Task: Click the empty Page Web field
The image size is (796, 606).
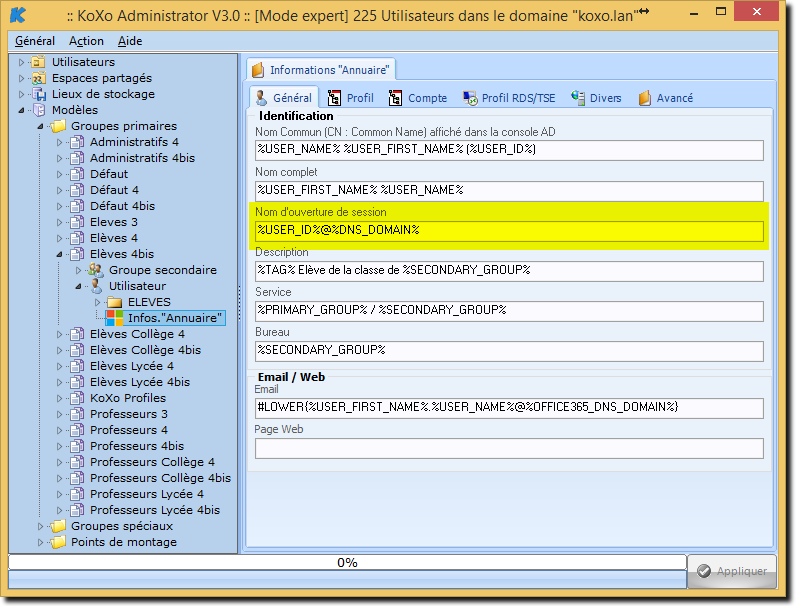Action: 509,448
